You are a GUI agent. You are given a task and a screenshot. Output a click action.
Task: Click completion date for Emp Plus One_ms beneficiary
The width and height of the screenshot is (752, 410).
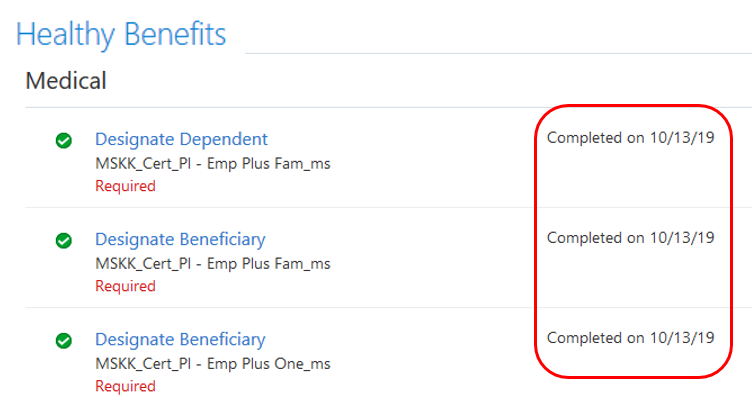tap(630, 338)
